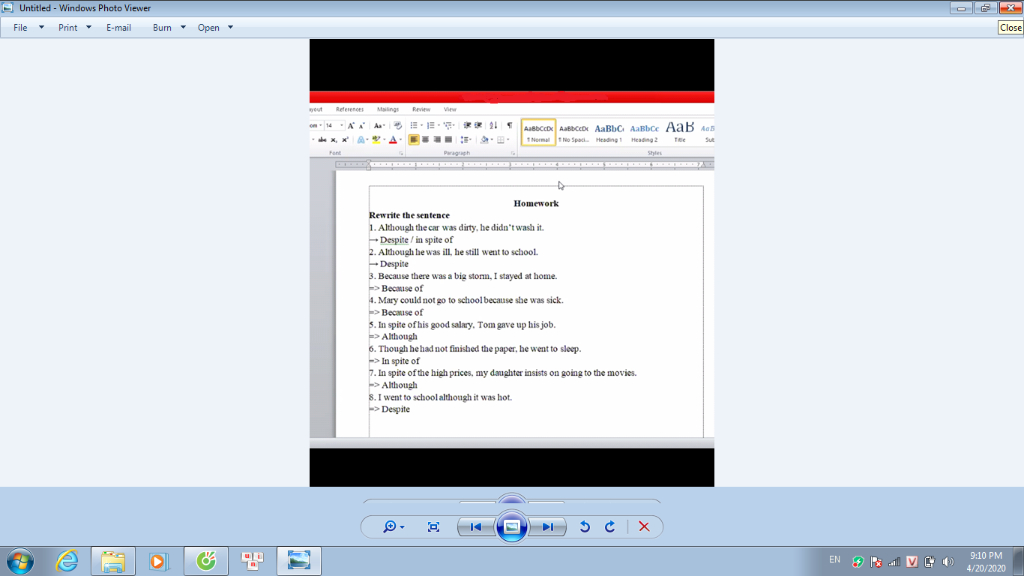
Task: Open Windows Media Player from the taskbar
Action: coord(158,561)
